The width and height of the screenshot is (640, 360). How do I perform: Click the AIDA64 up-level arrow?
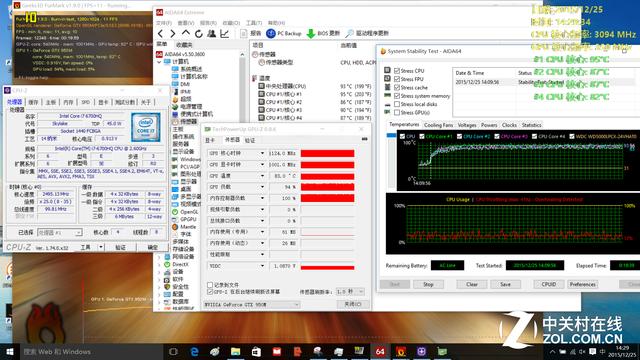(x=186, y=33)
